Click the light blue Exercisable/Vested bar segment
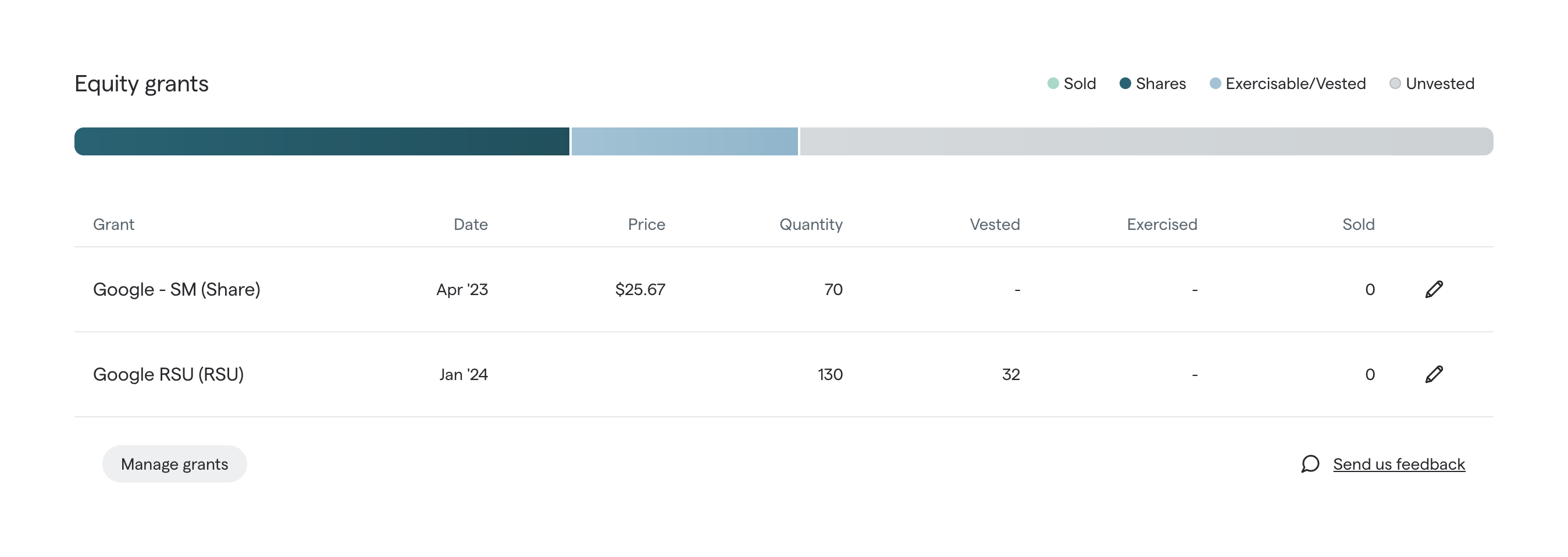Image resolution: width=1568 pixels, height=557 pixels. coord(684,141)
